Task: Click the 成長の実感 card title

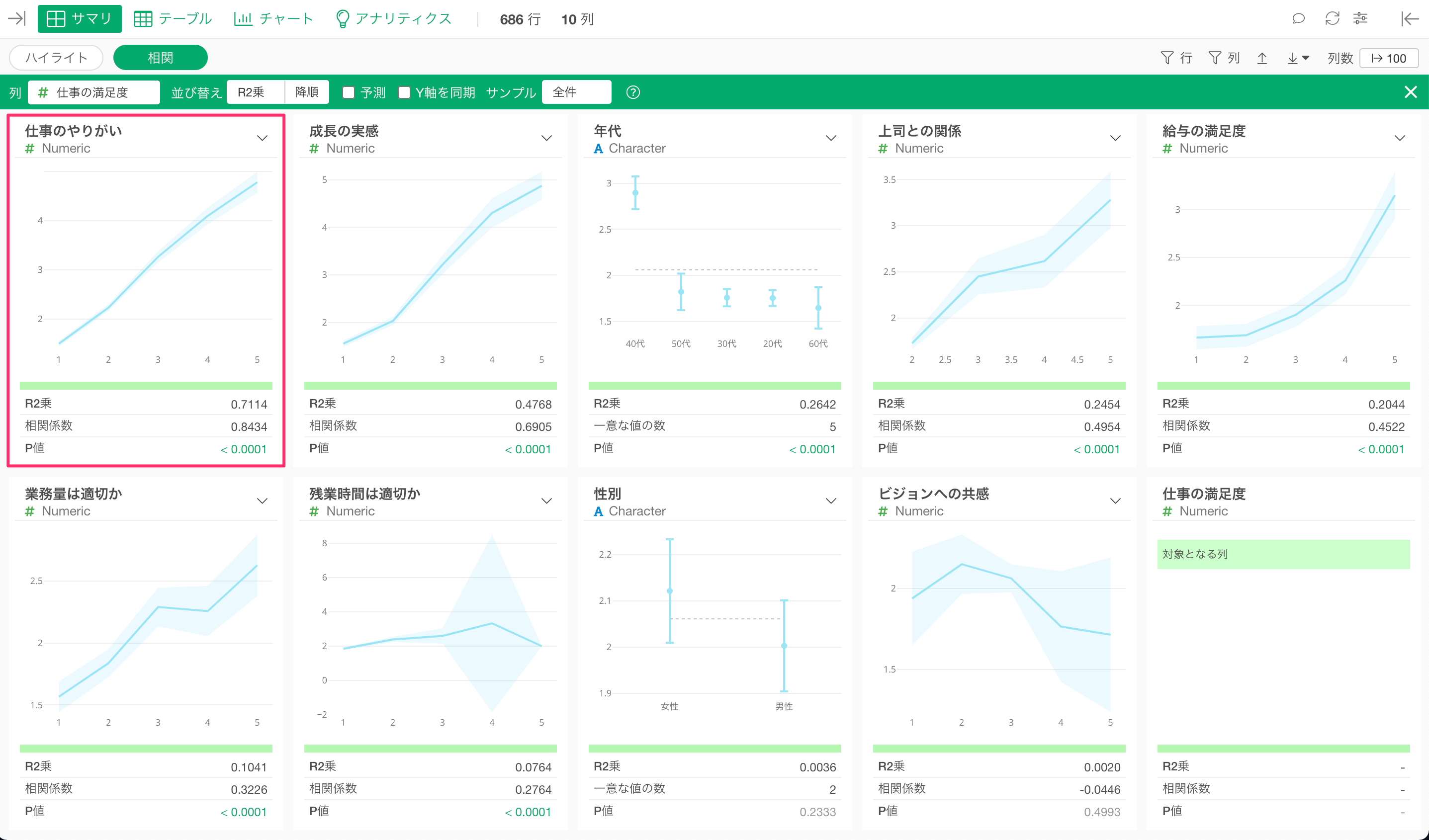Action: click(x=344, y=131)
